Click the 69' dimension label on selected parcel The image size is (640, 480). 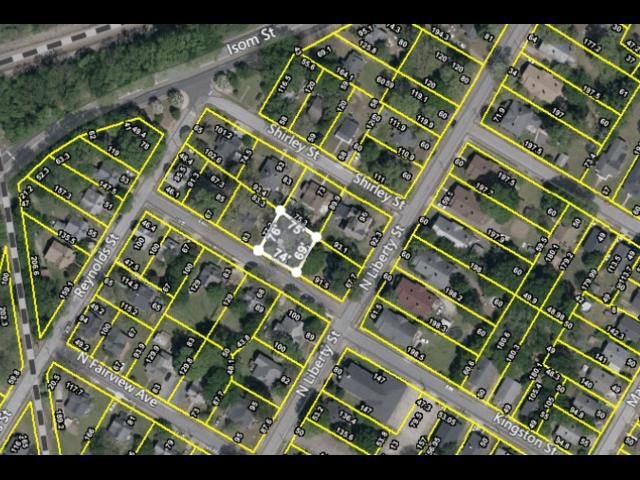pos(301,256)
